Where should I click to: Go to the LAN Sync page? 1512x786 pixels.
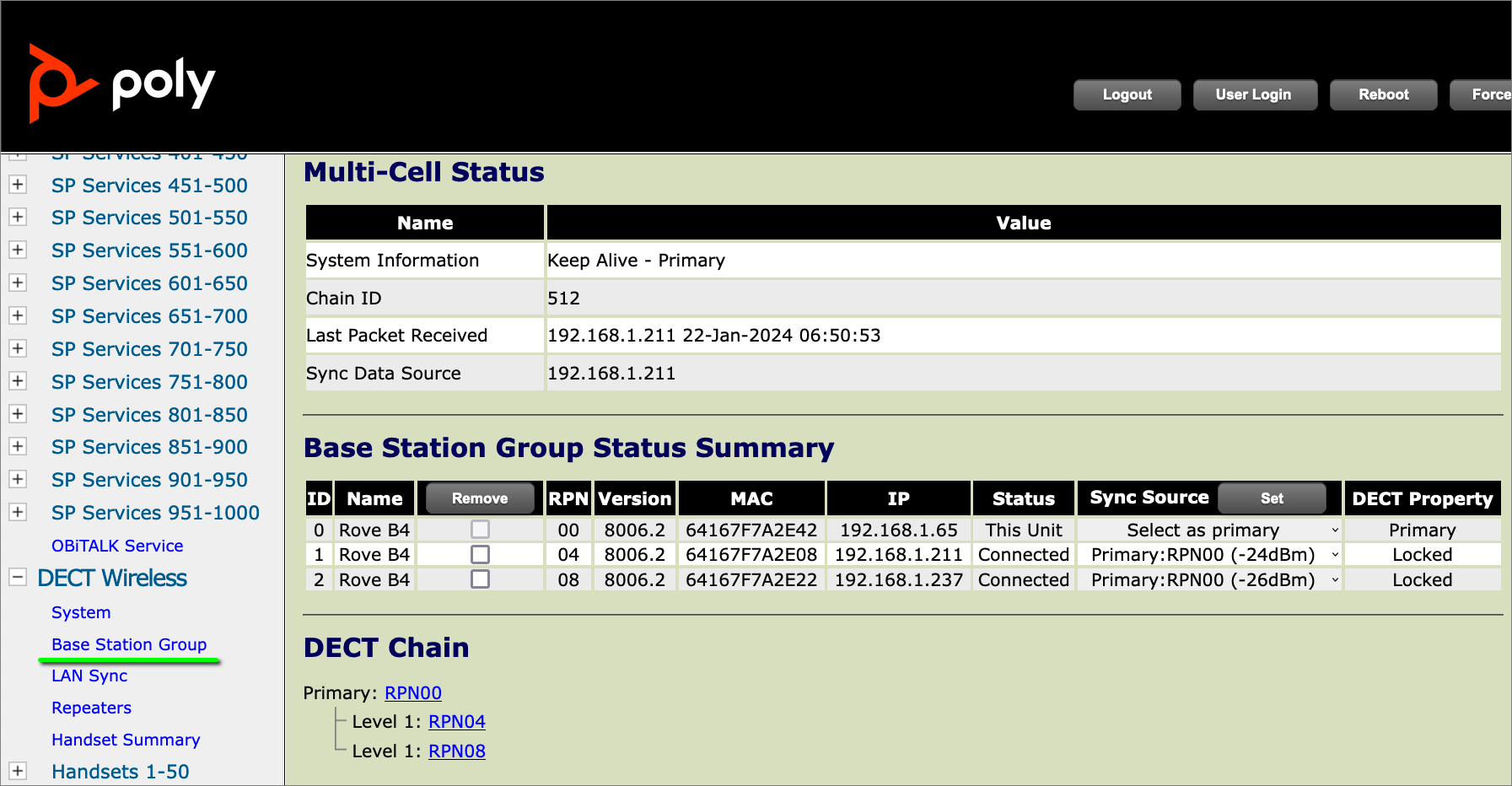[x=89, y=676]
